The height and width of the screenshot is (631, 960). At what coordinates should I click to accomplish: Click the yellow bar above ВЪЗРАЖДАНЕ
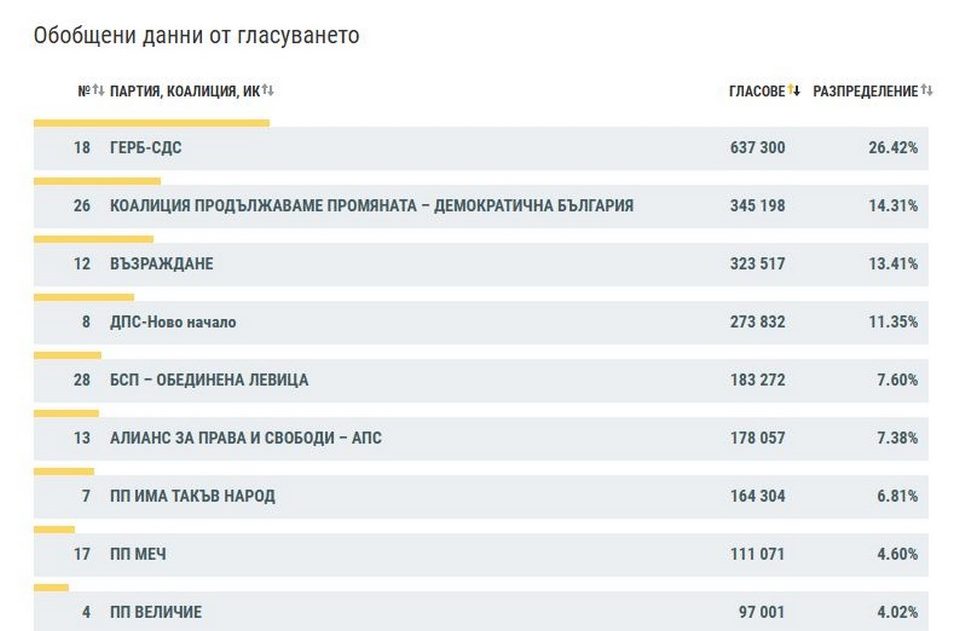click(x=93, y=239)
